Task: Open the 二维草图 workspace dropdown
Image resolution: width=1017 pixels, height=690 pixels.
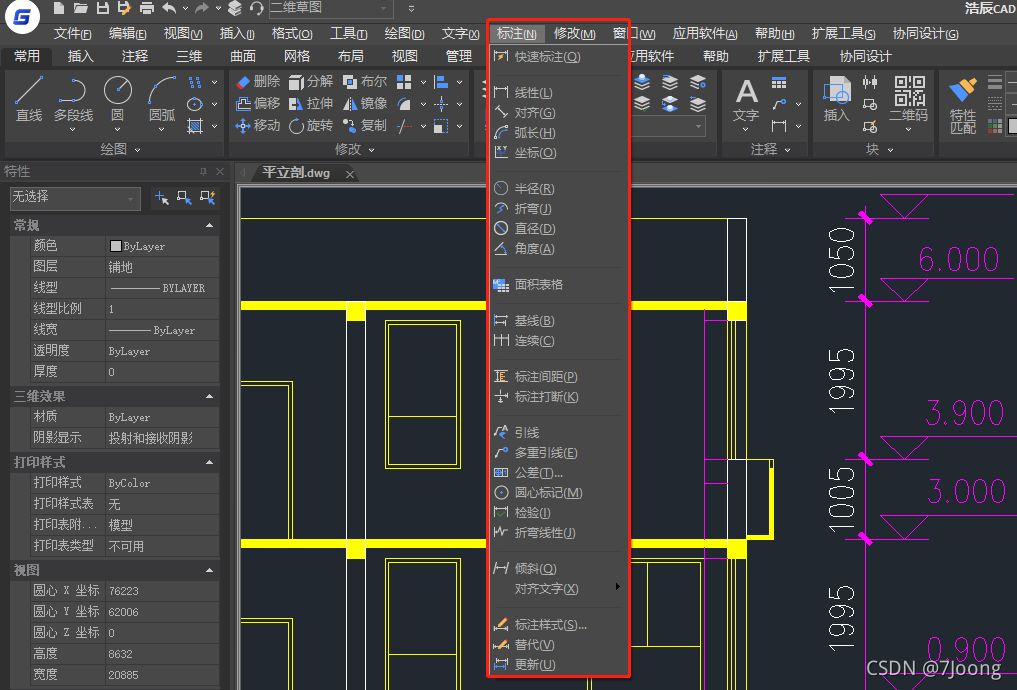Action: (330, 8)
